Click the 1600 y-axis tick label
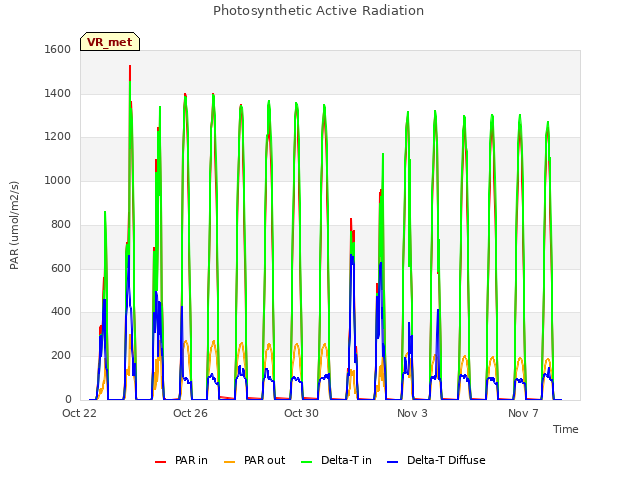 click(58, 49)
